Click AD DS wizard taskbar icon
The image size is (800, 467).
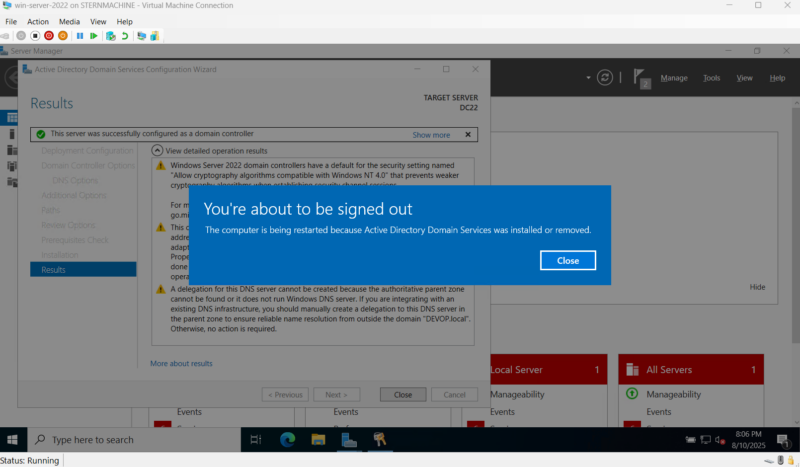click(380, 439)
